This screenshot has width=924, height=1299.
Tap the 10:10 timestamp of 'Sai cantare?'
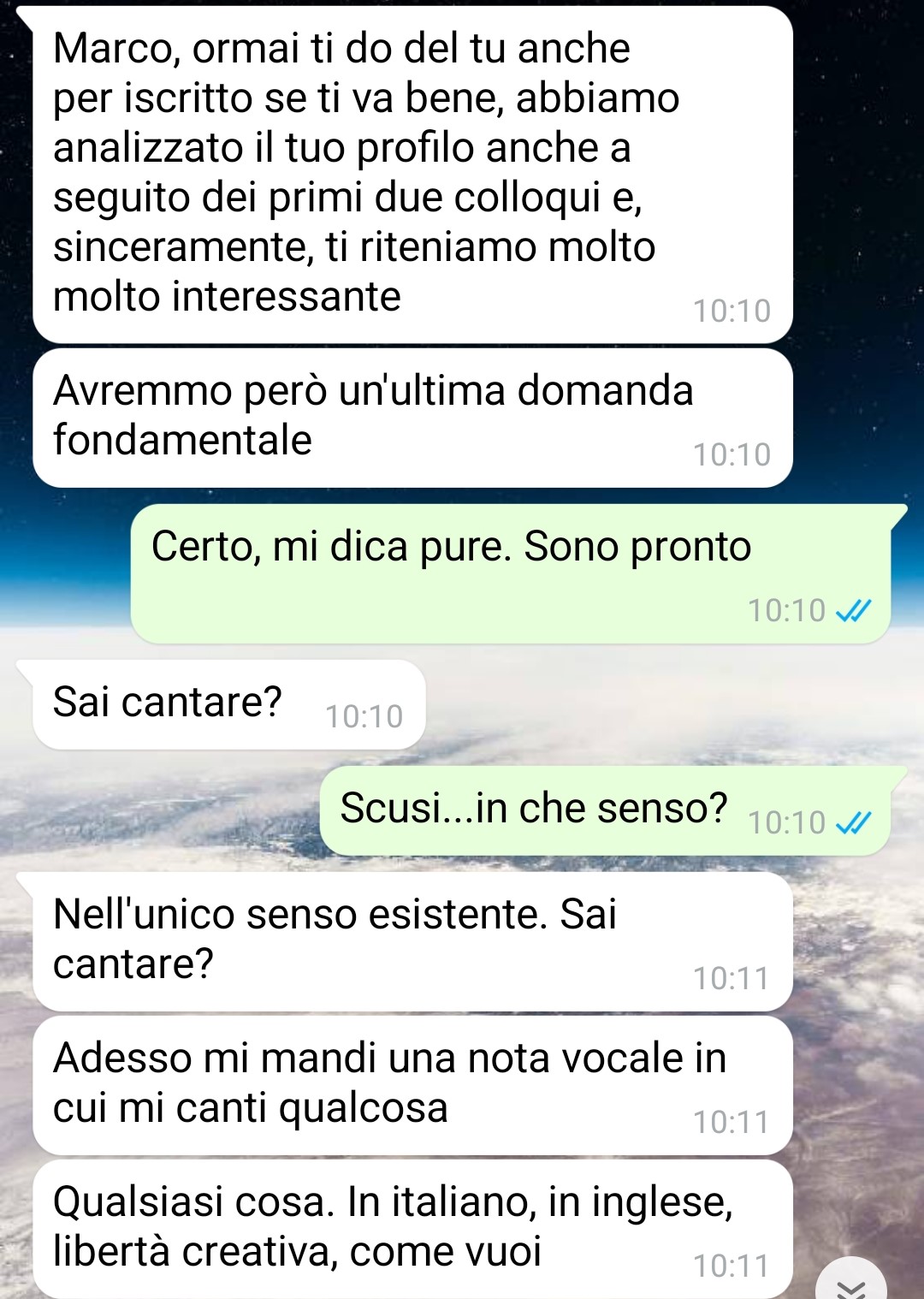pyautogui.click(x=364, y=717)
